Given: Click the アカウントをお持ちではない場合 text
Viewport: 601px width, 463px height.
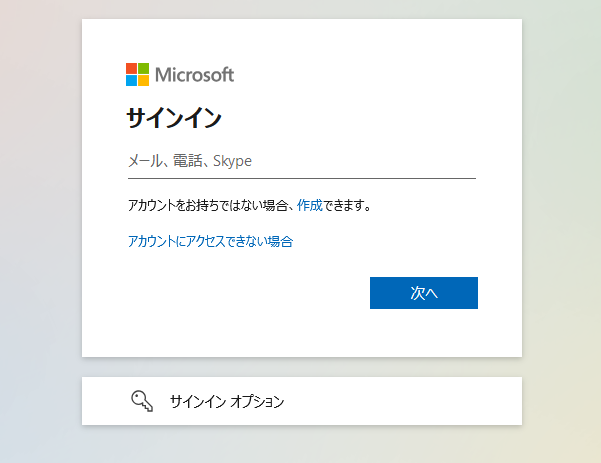Looking at the screenshot, I should pos(208,205).
